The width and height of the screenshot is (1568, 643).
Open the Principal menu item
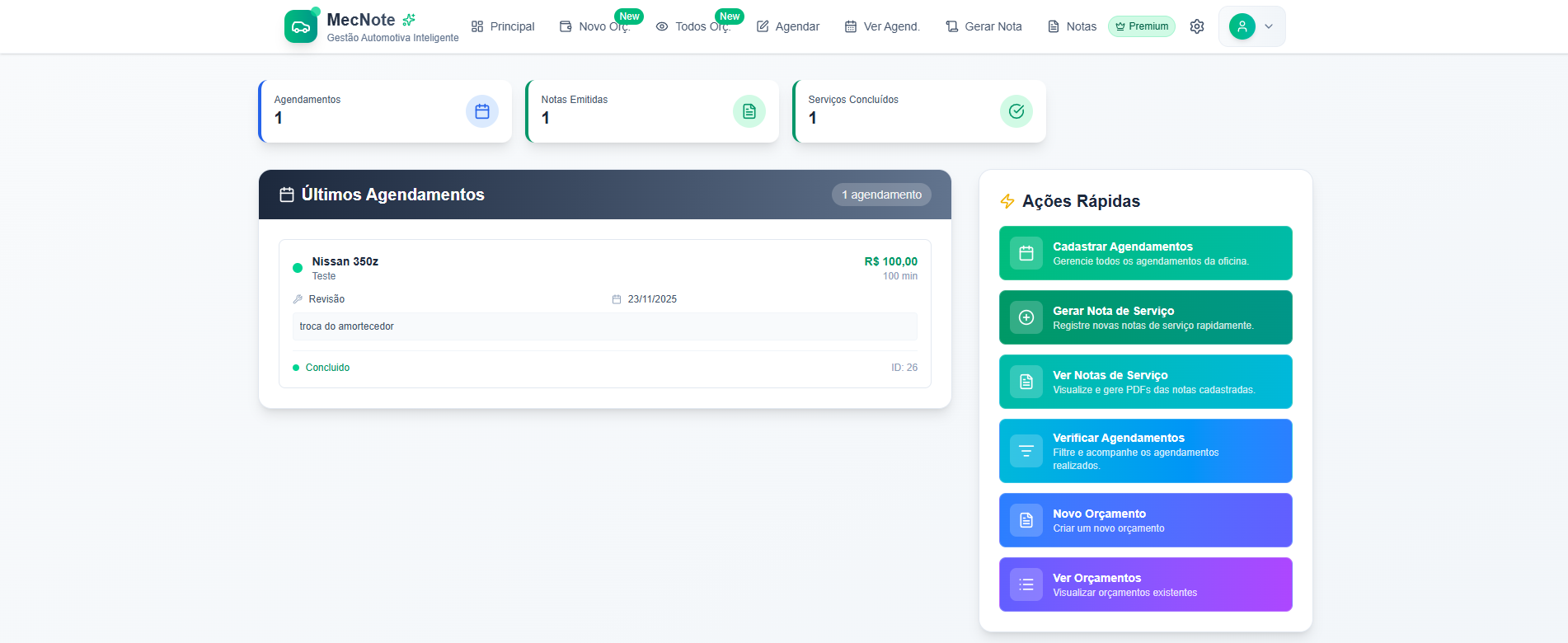(503, 26)
